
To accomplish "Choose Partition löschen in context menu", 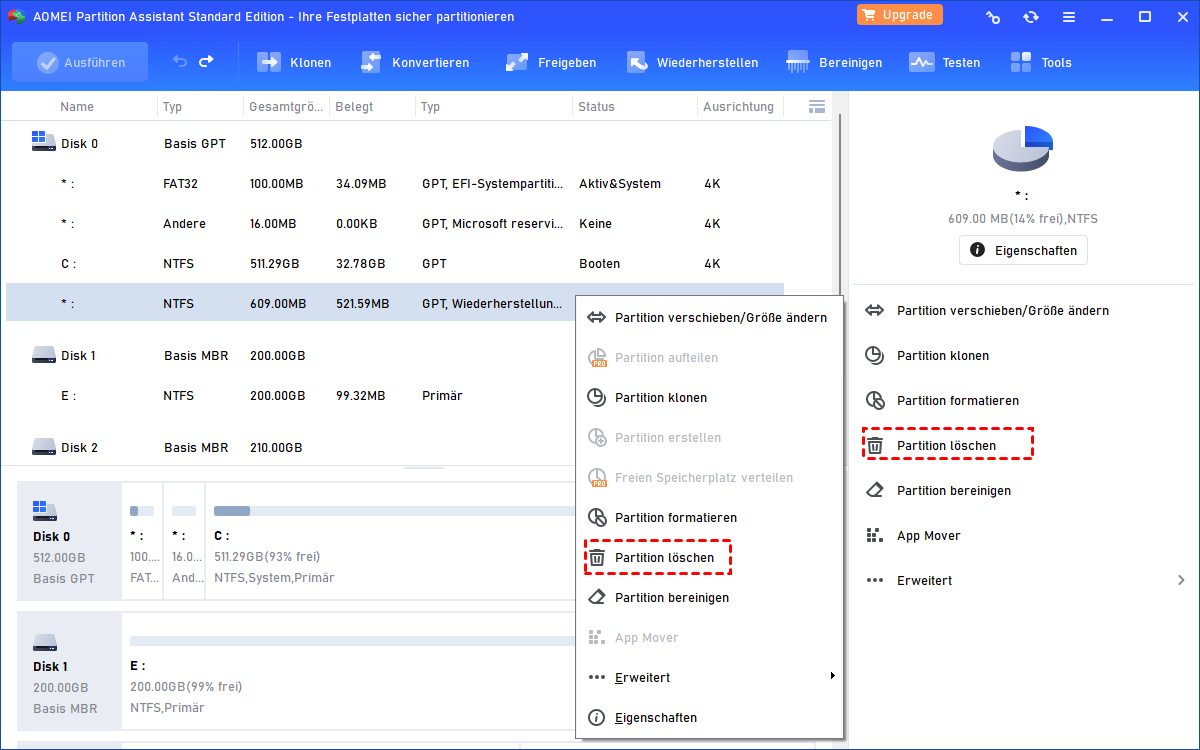I will [x=709, y=558].
